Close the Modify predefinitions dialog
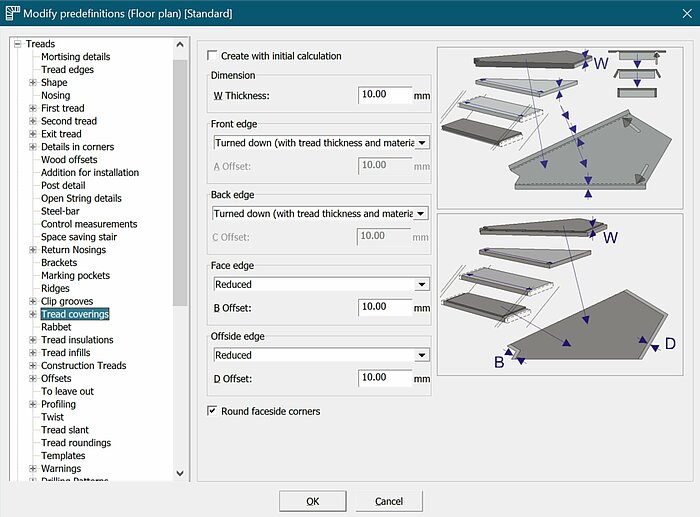 [679, 13]
